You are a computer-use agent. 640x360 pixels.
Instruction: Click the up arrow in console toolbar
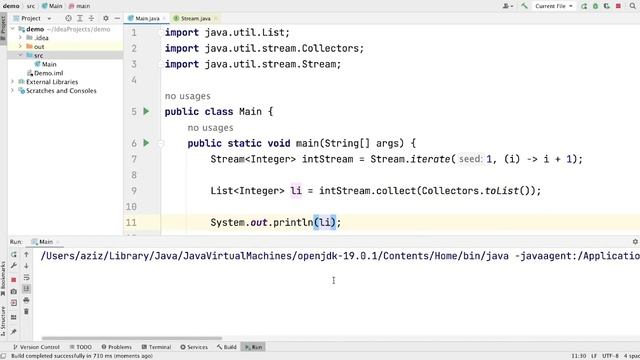click(x=27, y=254)
